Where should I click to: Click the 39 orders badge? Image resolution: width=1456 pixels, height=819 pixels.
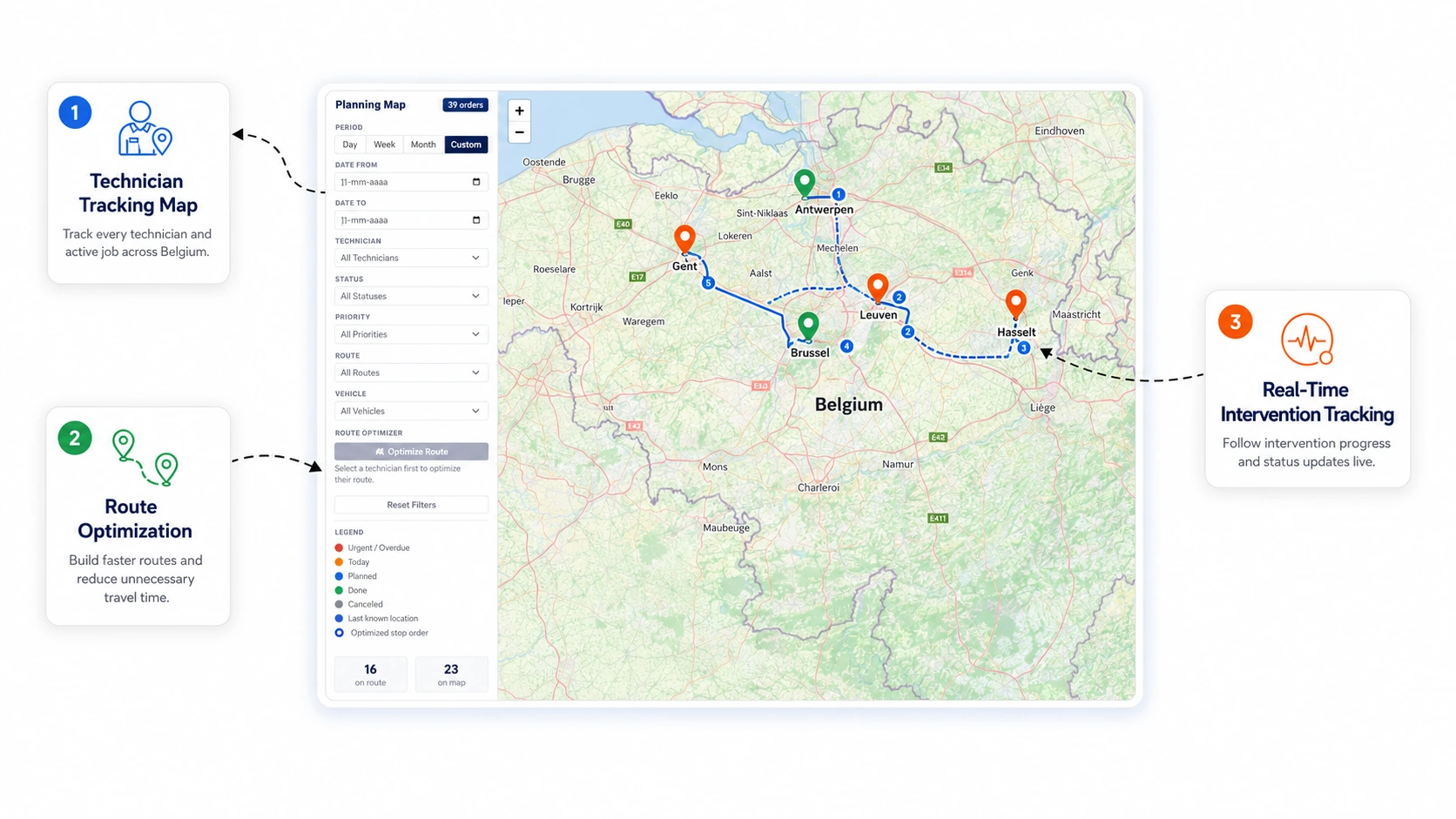pyautogui.click(x=465, y=105)
